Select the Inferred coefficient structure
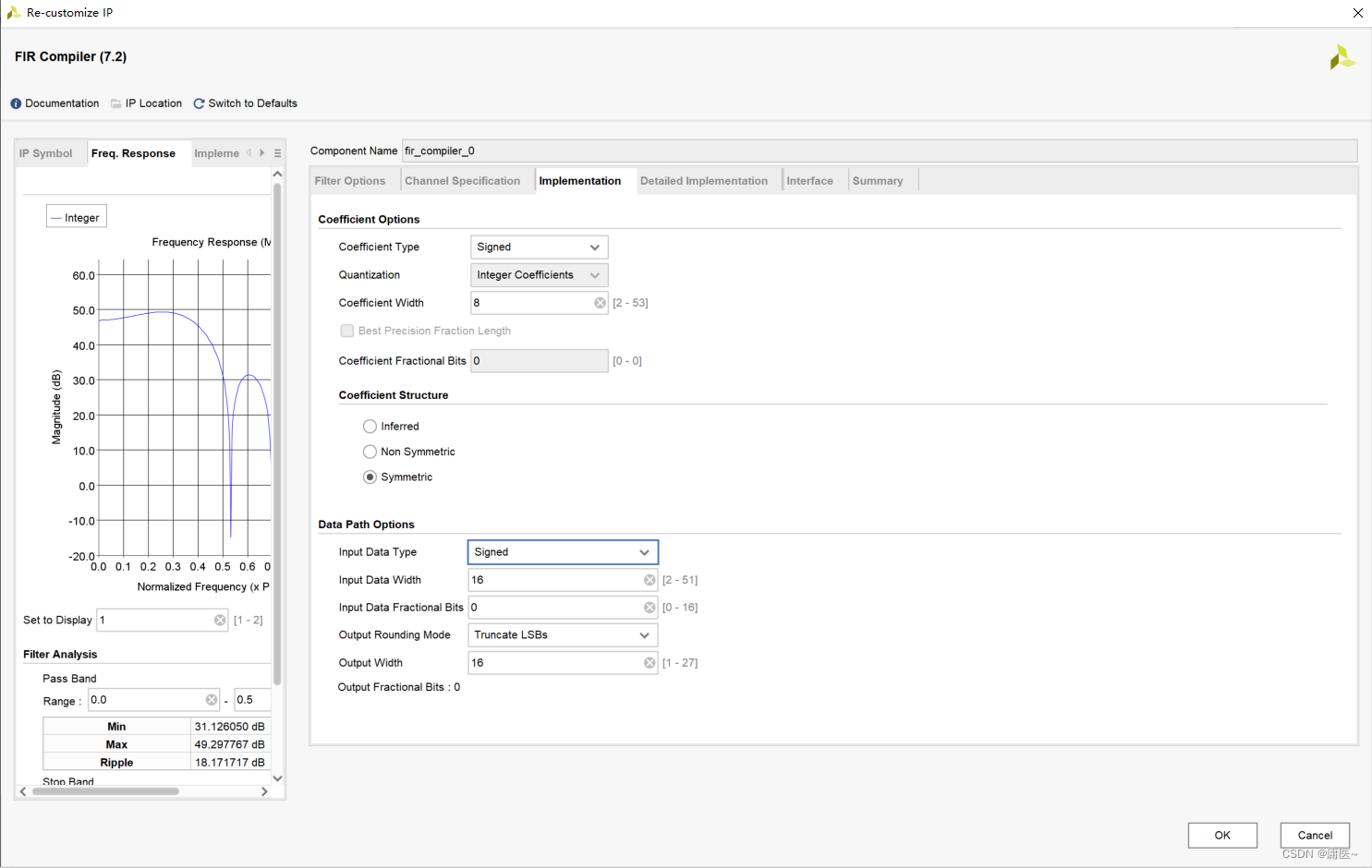The width and height of the screenshot is (1372, 868). (370, 427)
